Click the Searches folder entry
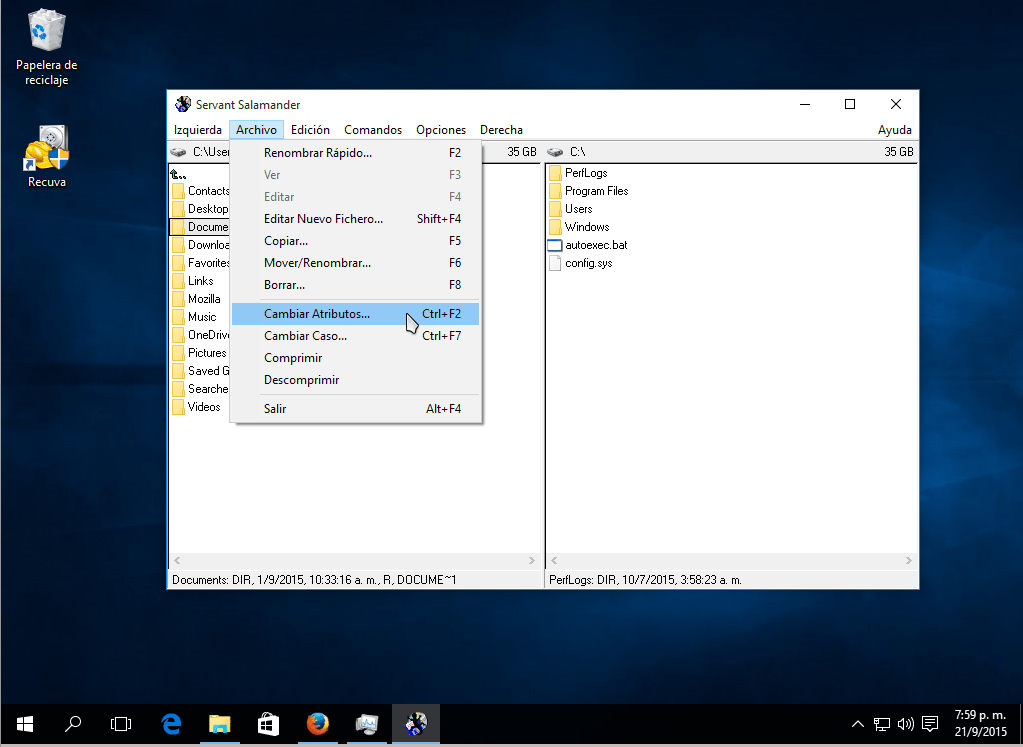 pyautogui.click(x=200, y=389)
